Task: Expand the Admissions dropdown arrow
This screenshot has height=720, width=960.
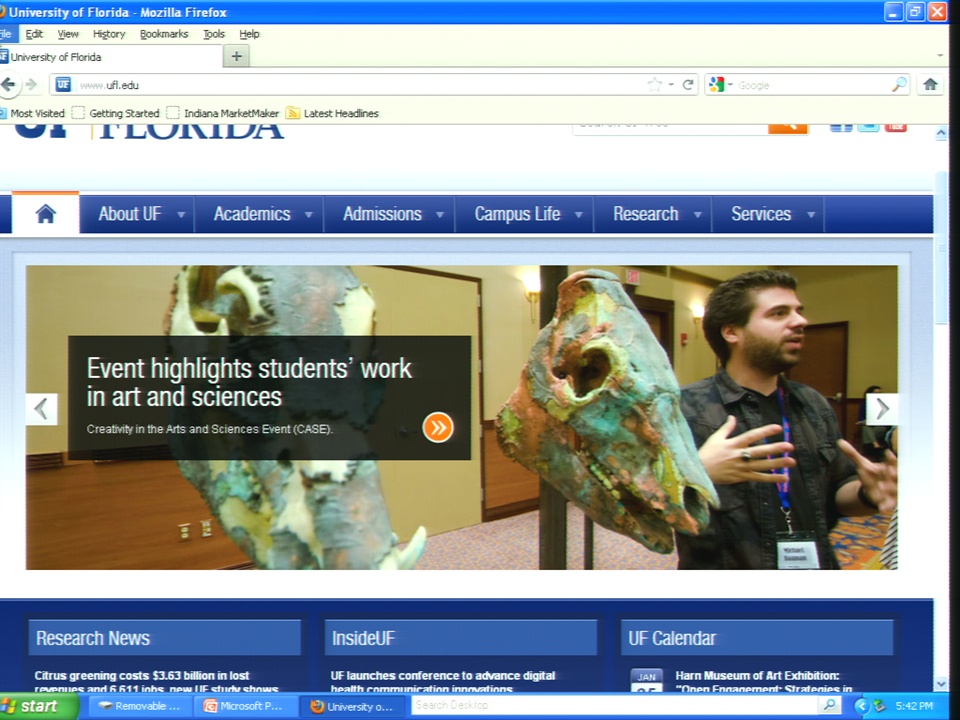Action: [440, 215]
